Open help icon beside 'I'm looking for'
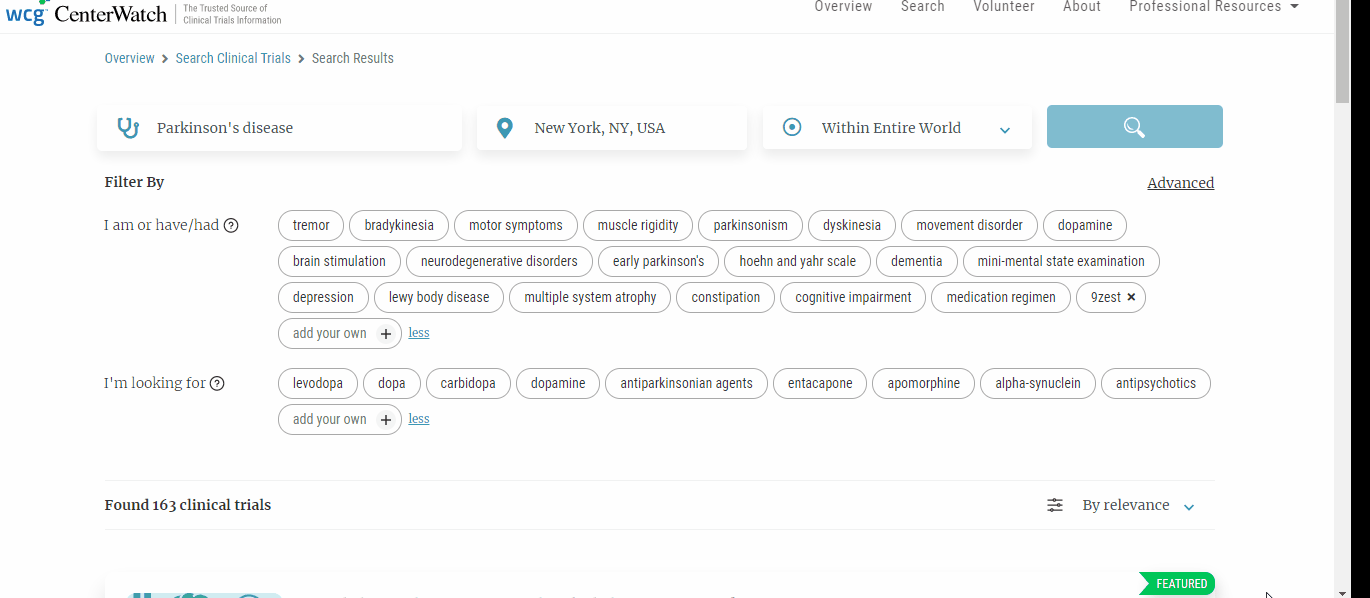Screen dimensions: 1370x598 [x=217, y=384]
